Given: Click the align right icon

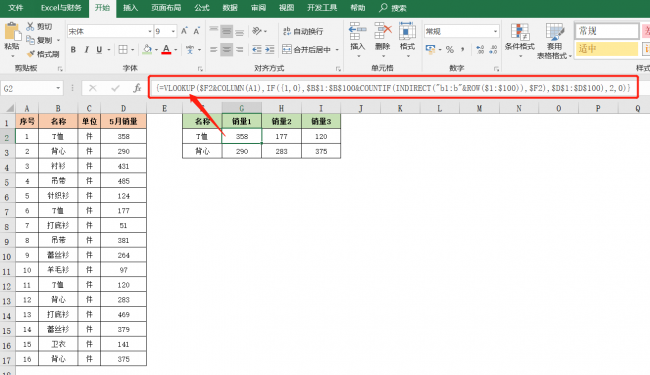Looking at the screenshot, I should [240, 50].
